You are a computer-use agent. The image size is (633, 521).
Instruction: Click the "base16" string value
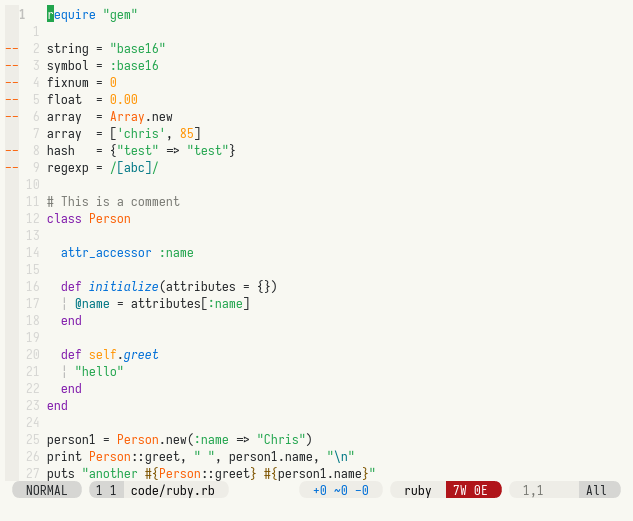[138, 49]
